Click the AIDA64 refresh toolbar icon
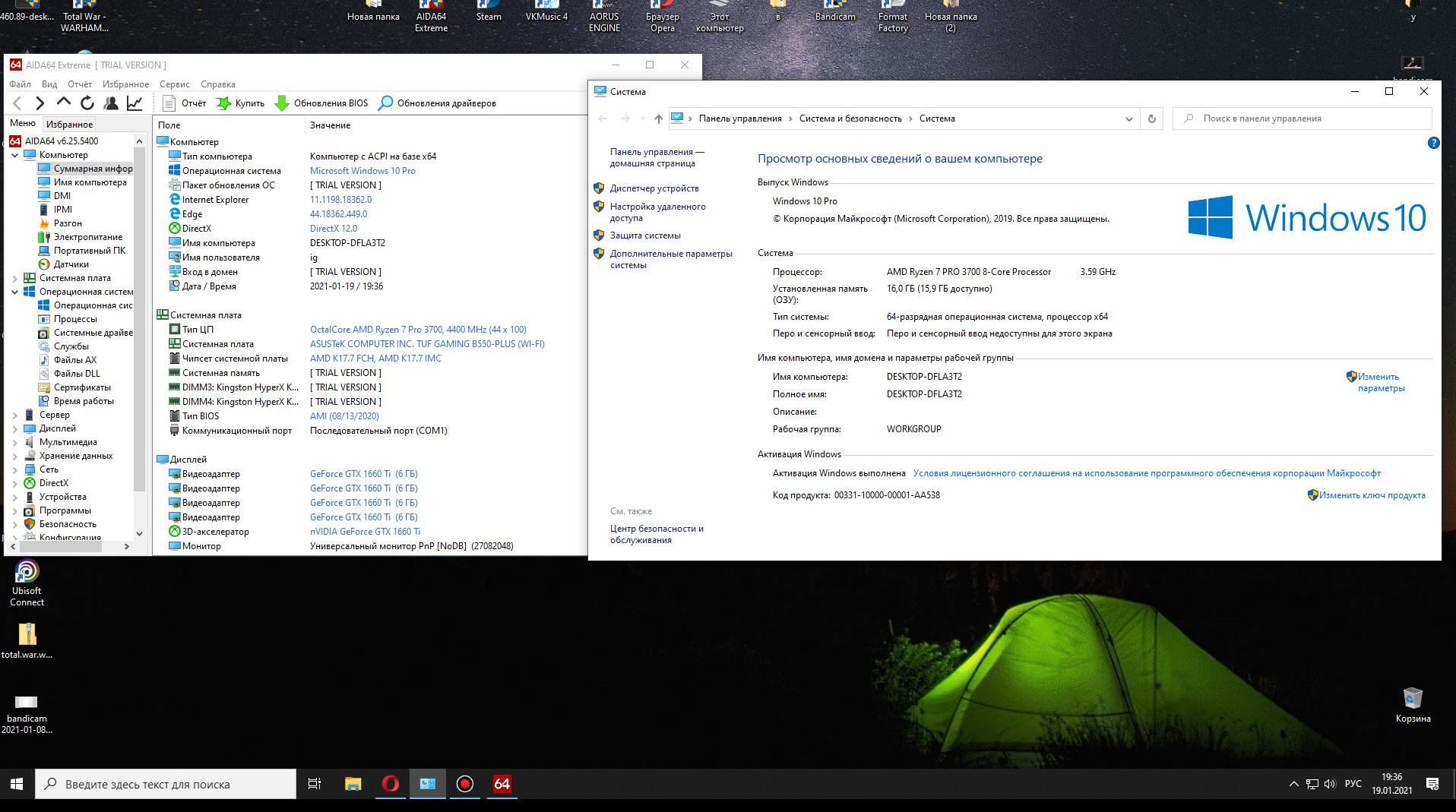Image resolution: width=1456 pixels, height=812 pixels. [x=87, y=103]
